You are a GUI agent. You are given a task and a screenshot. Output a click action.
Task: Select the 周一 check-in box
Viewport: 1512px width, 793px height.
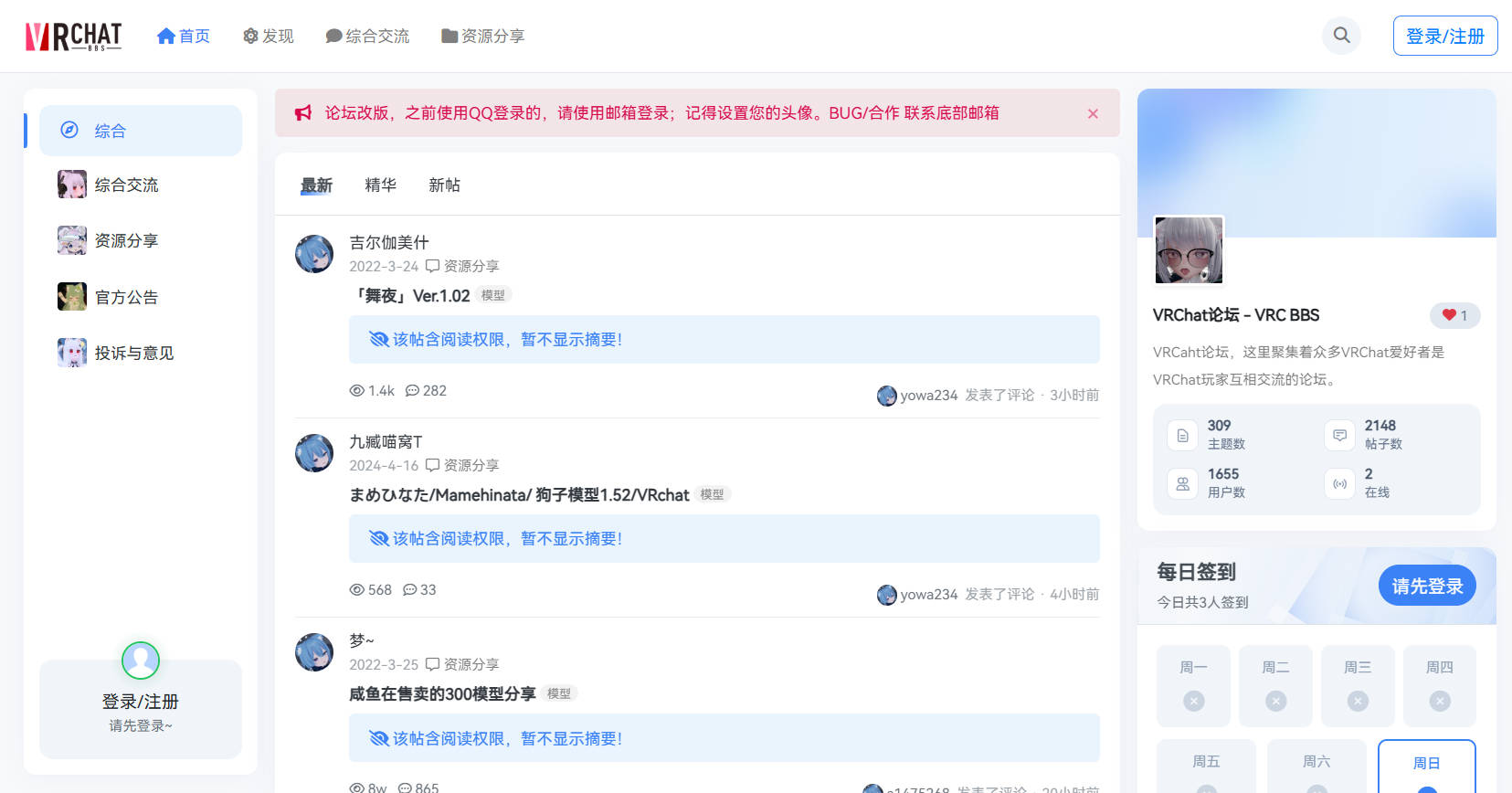click(x=1193, y=685)
